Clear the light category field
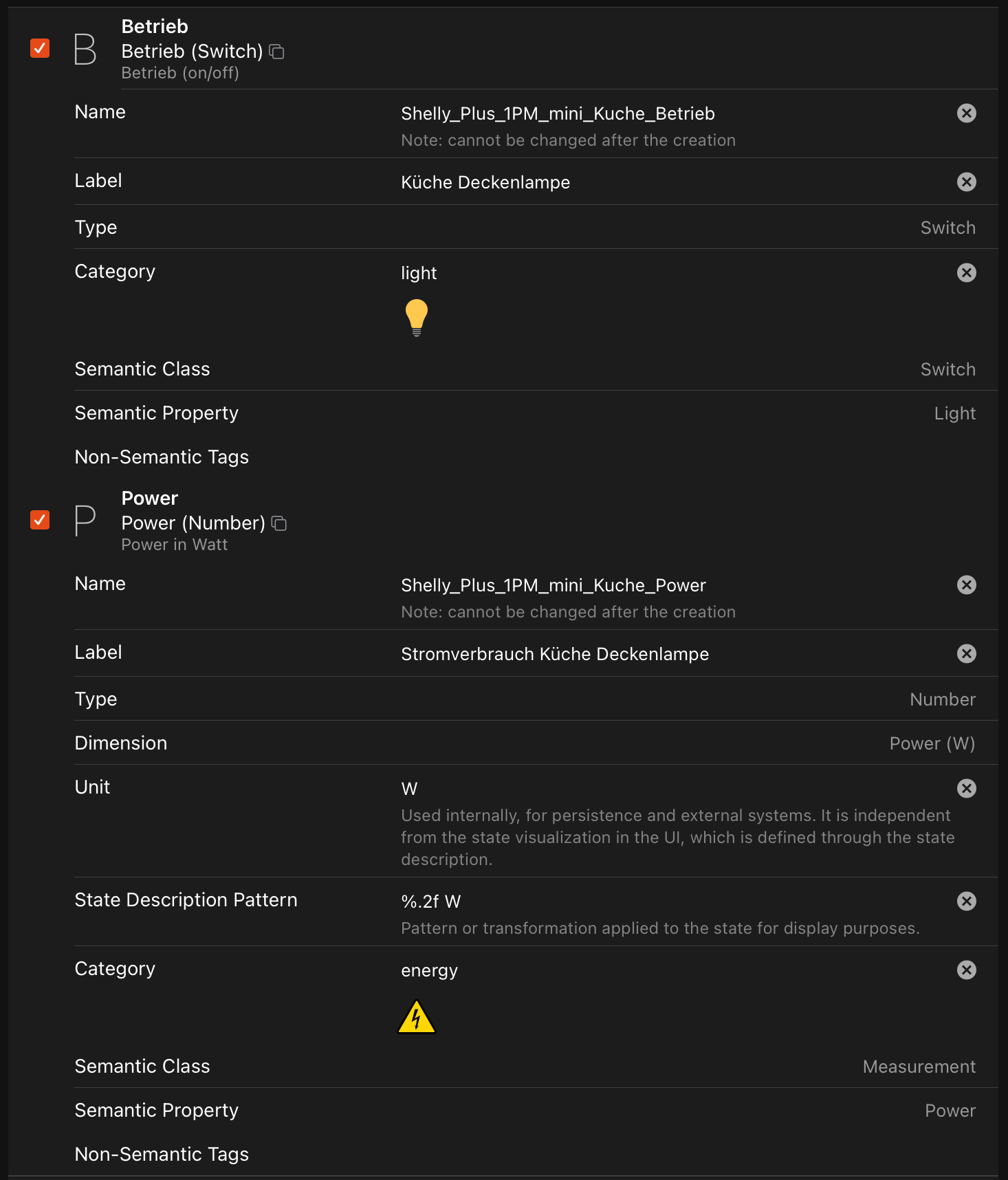This screenshot has height=1180, width=1008. (966, 273)
